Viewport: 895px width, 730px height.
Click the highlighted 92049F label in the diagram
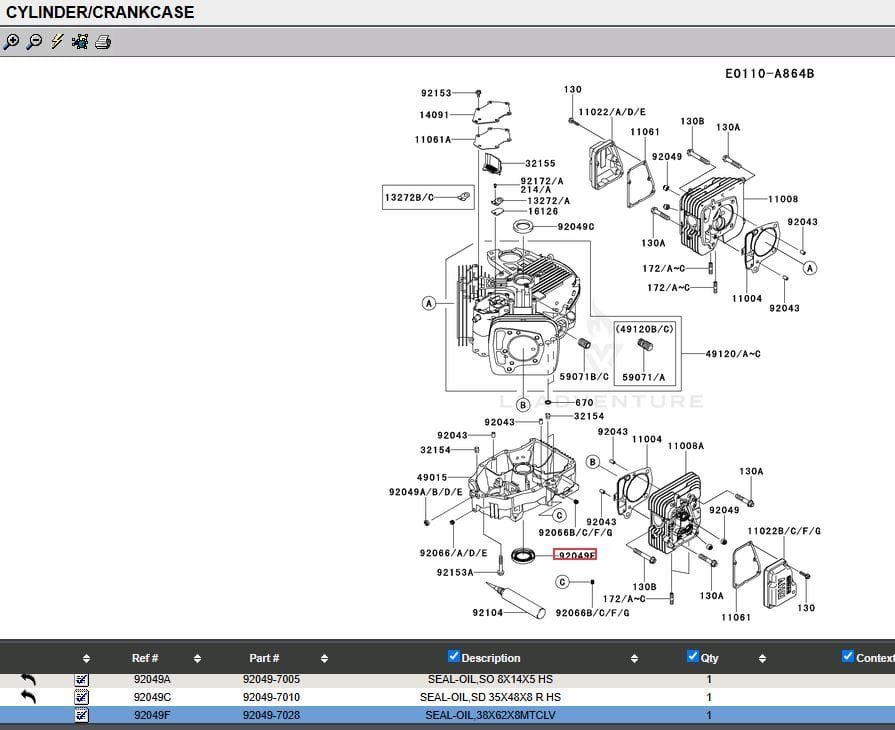point(576,555)
